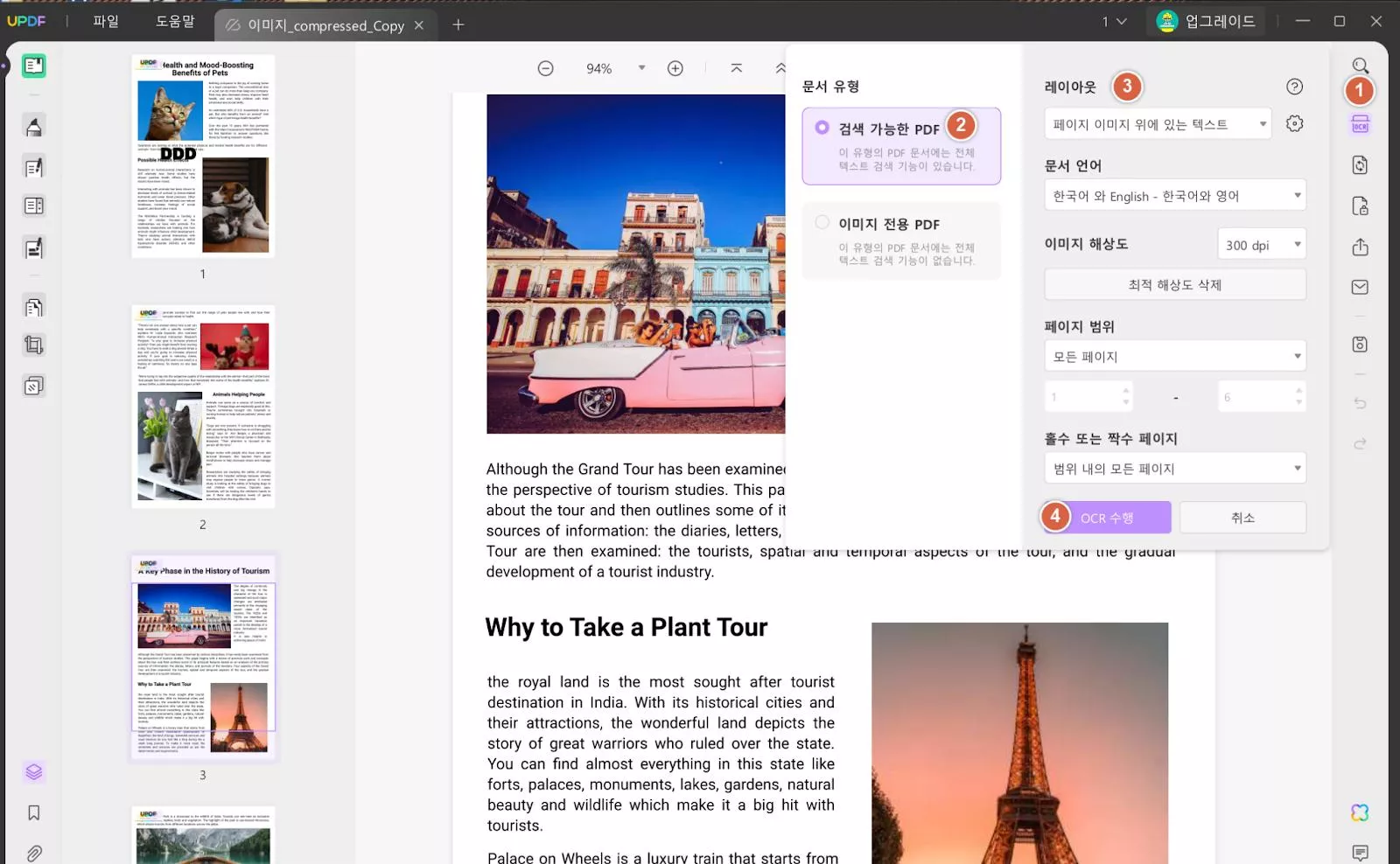
Task: Expand the 모든 페이지 page range dropdown
Action: pos(1174,357)
